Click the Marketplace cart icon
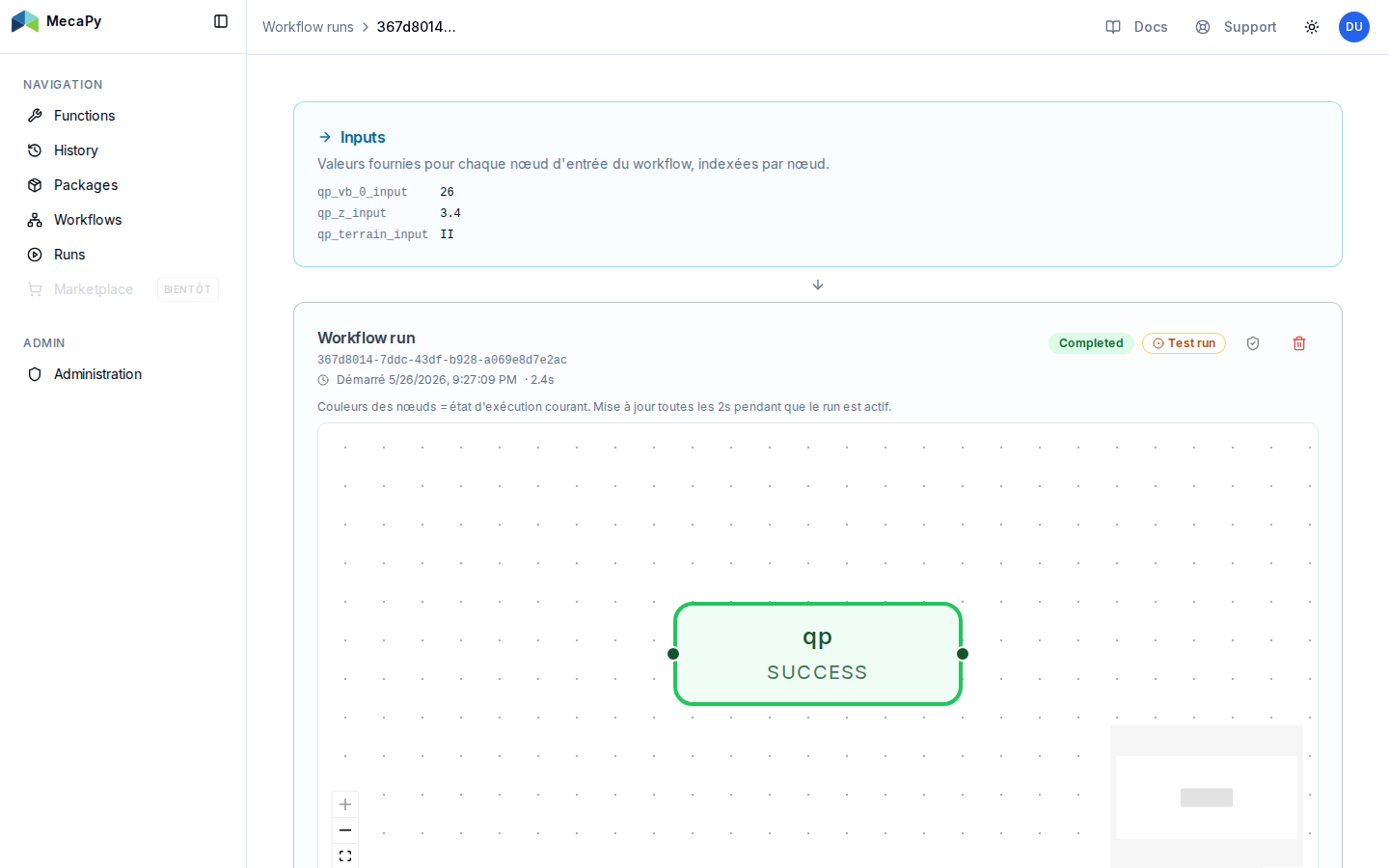The height and width of the screenshot is (868, 1389). 35,289
